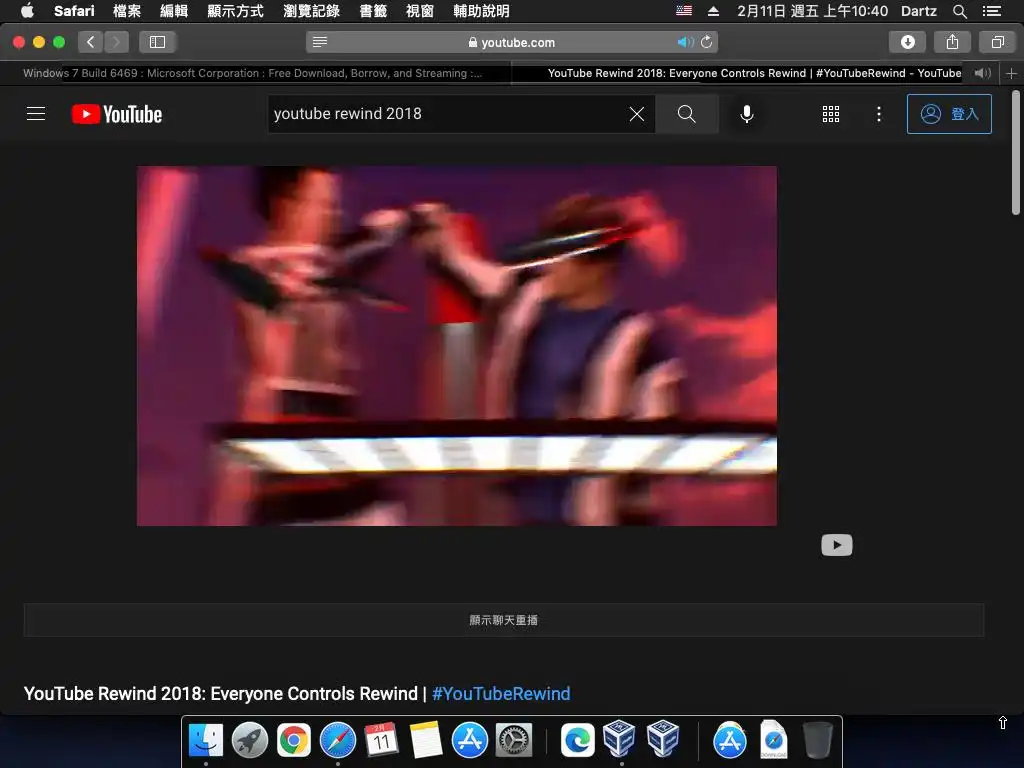Select the YouTube Rewind 2018 tab
This screenshot has width=1024, height=768.
point(754,73)
